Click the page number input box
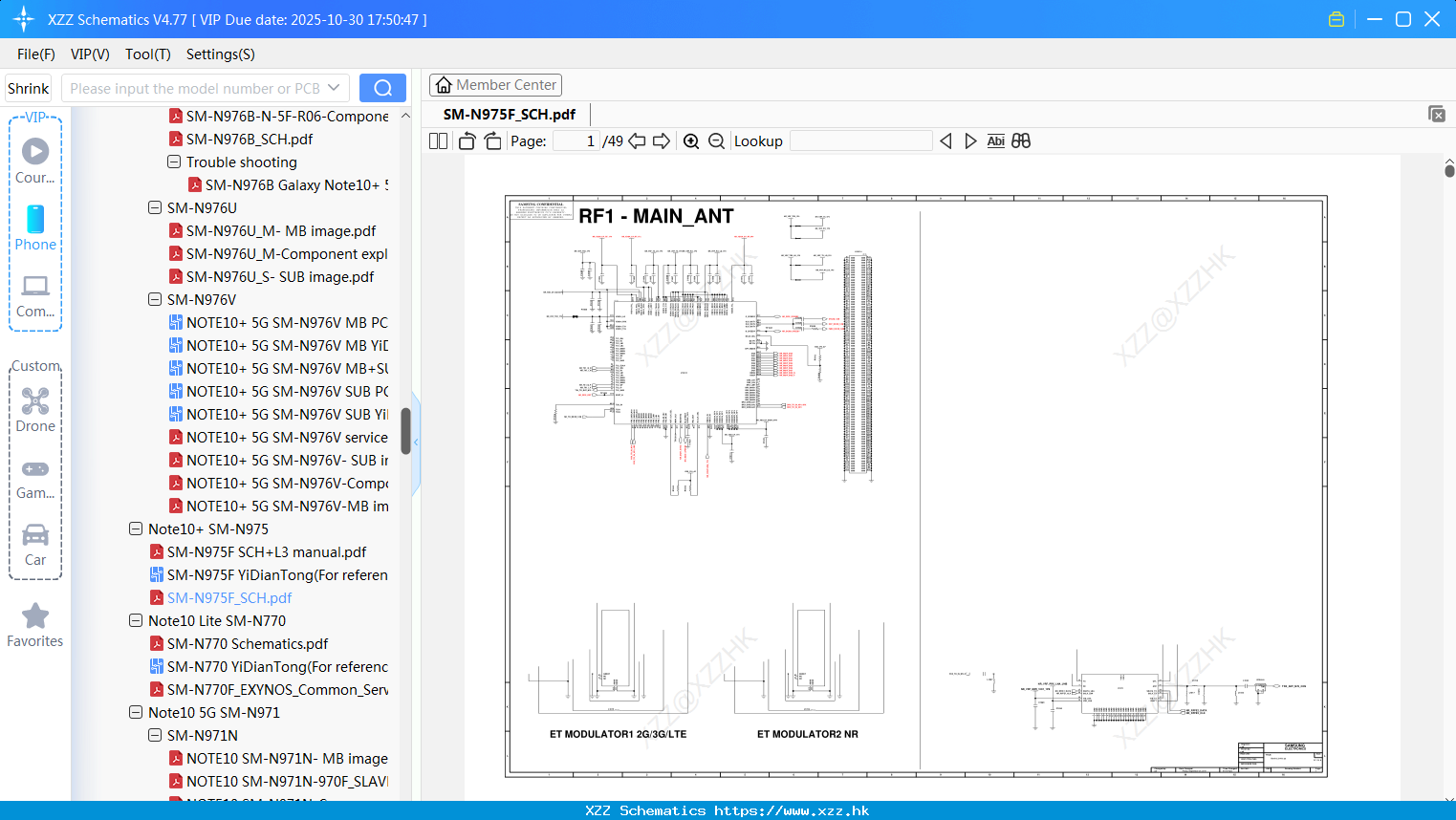Screen dimensions: 1456x820 click(576, 141)
